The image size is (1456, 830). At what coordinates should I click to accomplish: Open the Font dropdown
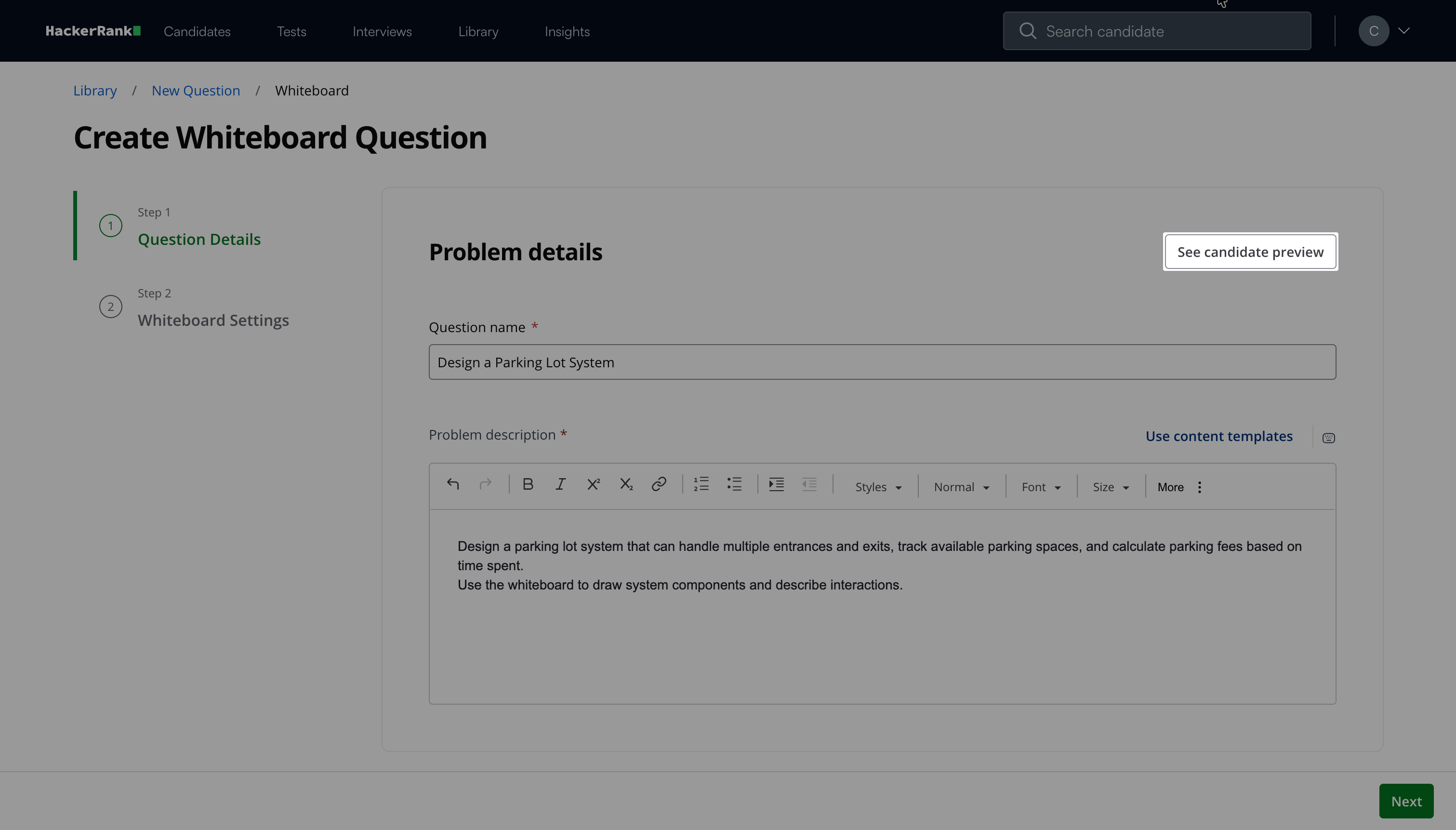(x=1041, y=487)
